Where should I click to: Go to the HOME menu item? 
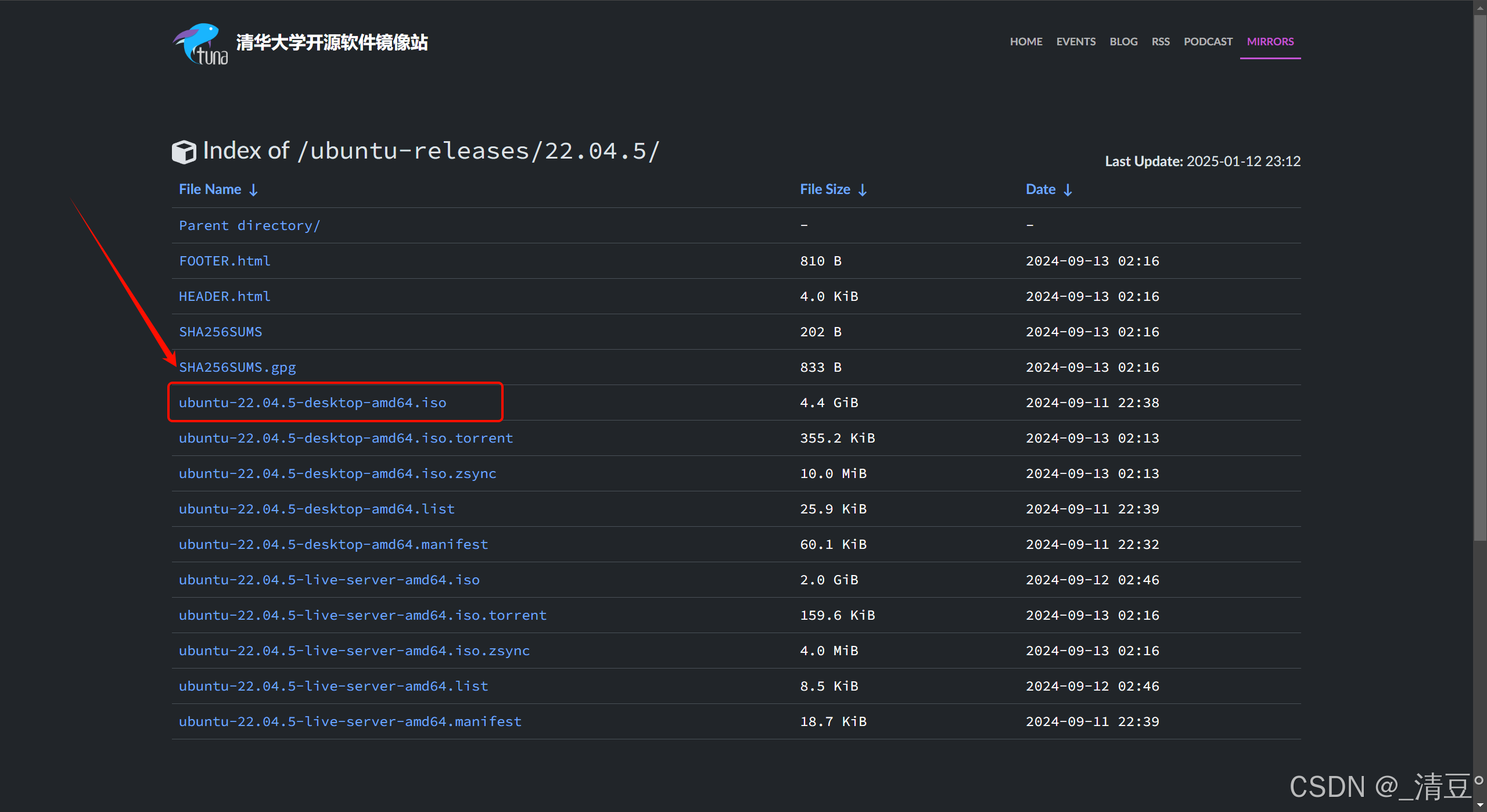tap(1026, 42)
